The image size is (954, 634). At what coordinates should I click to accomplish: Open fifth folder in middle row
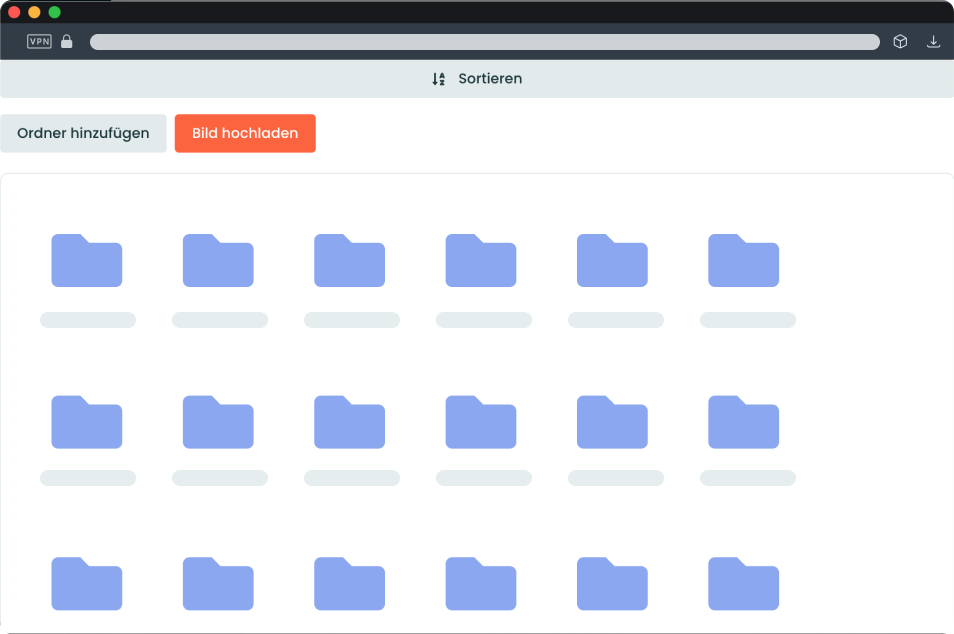point(613,422)
